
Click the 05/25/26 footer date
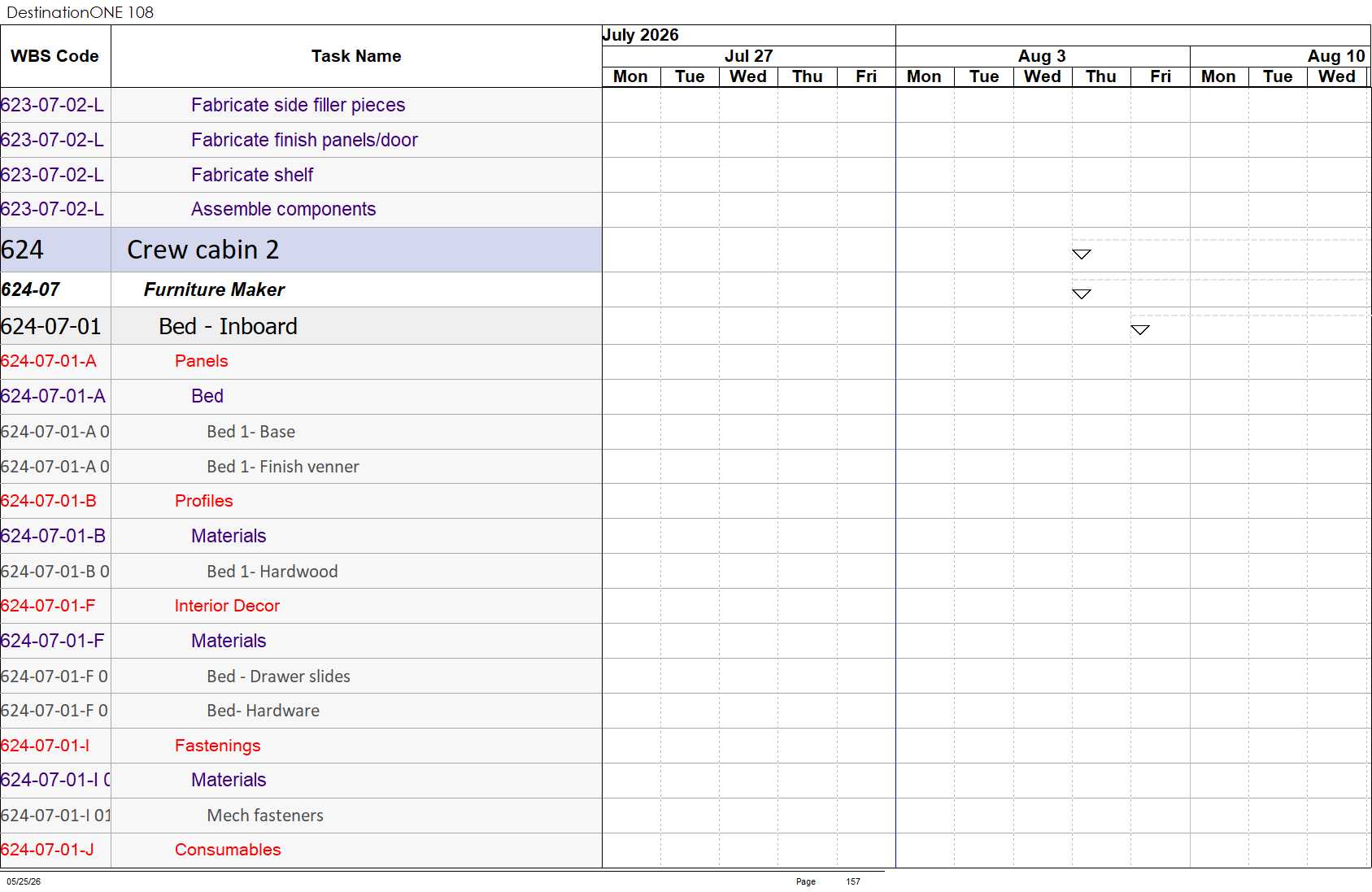coord(24,881)
